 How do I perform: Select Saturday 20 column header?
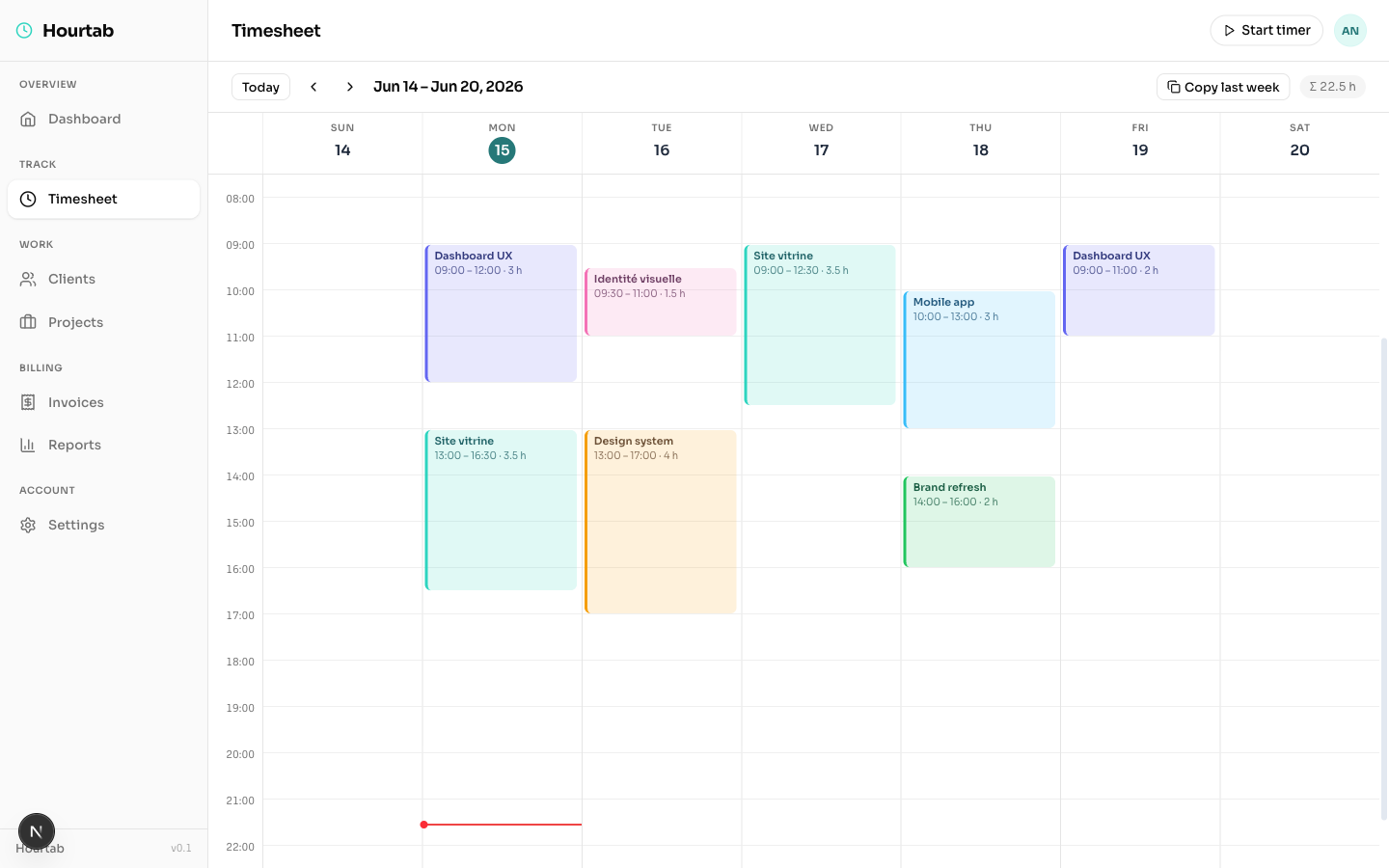pyautogui.click(x=1299, y=143)
